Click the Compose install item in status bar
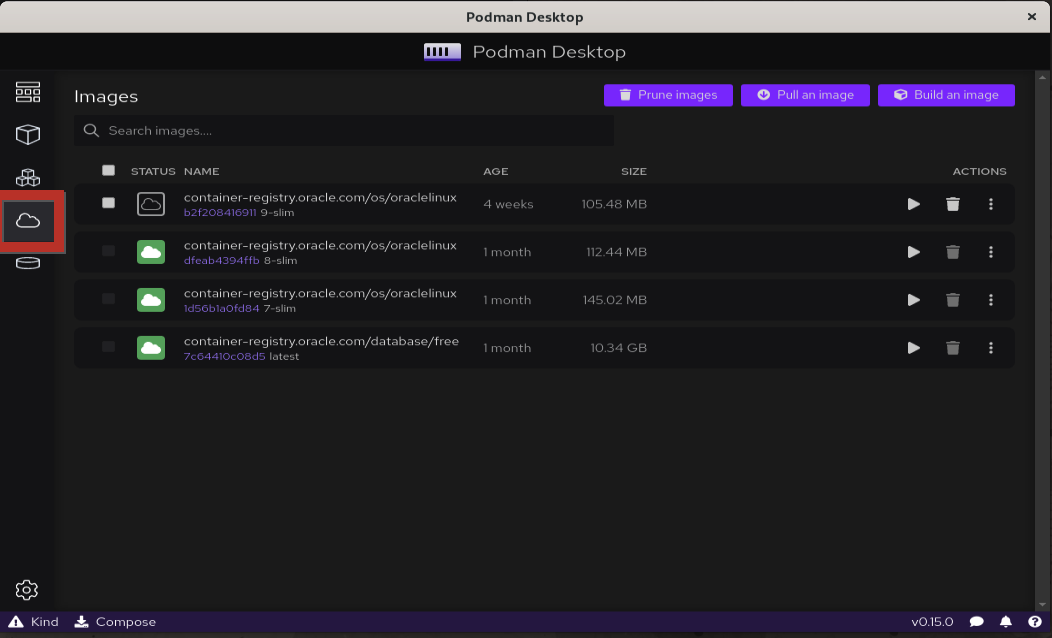 pyautogui.click(x=115, y=622)
